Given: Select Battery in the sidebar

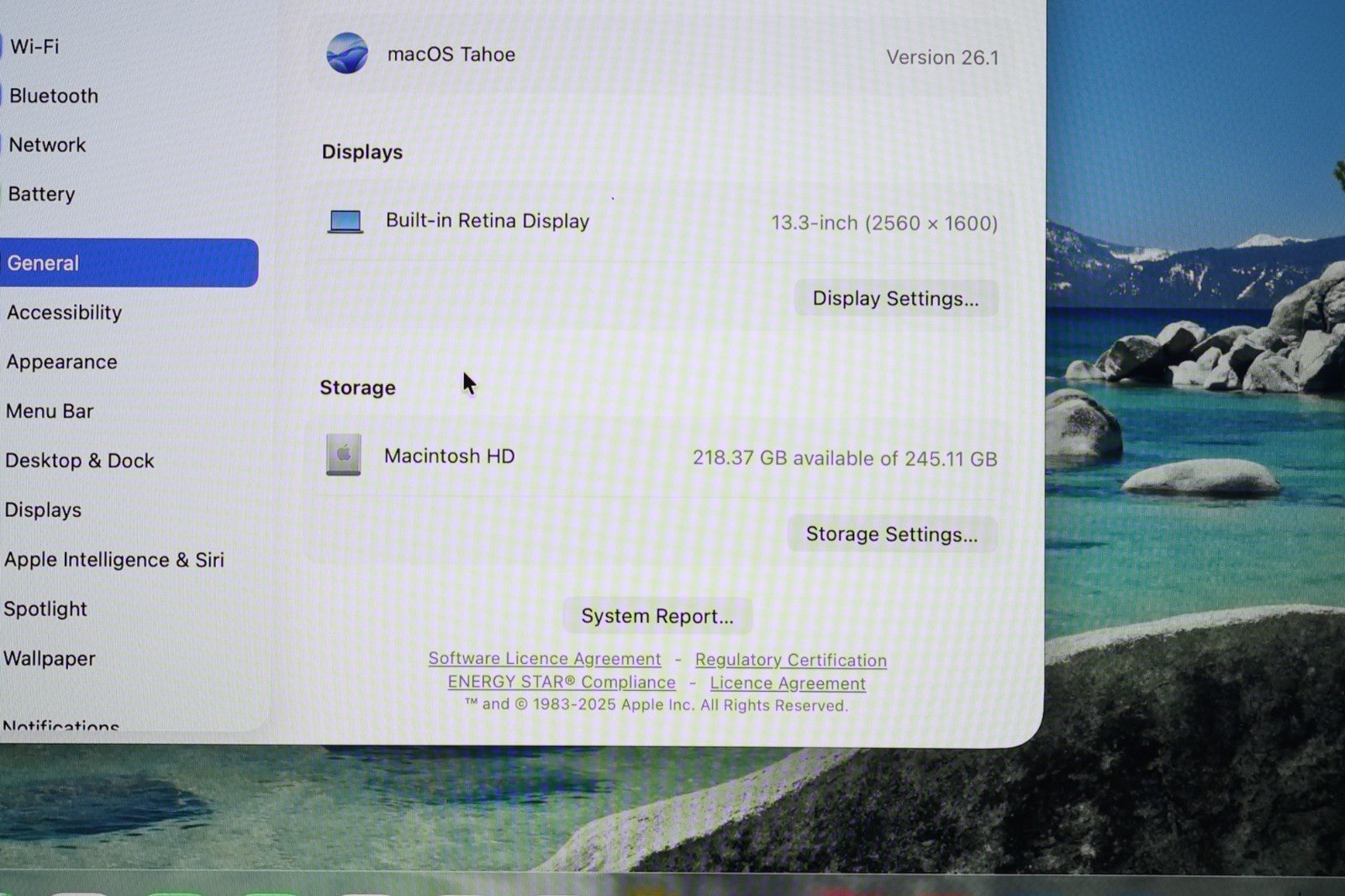Looking at the screenshot, I should click(41, 194).
